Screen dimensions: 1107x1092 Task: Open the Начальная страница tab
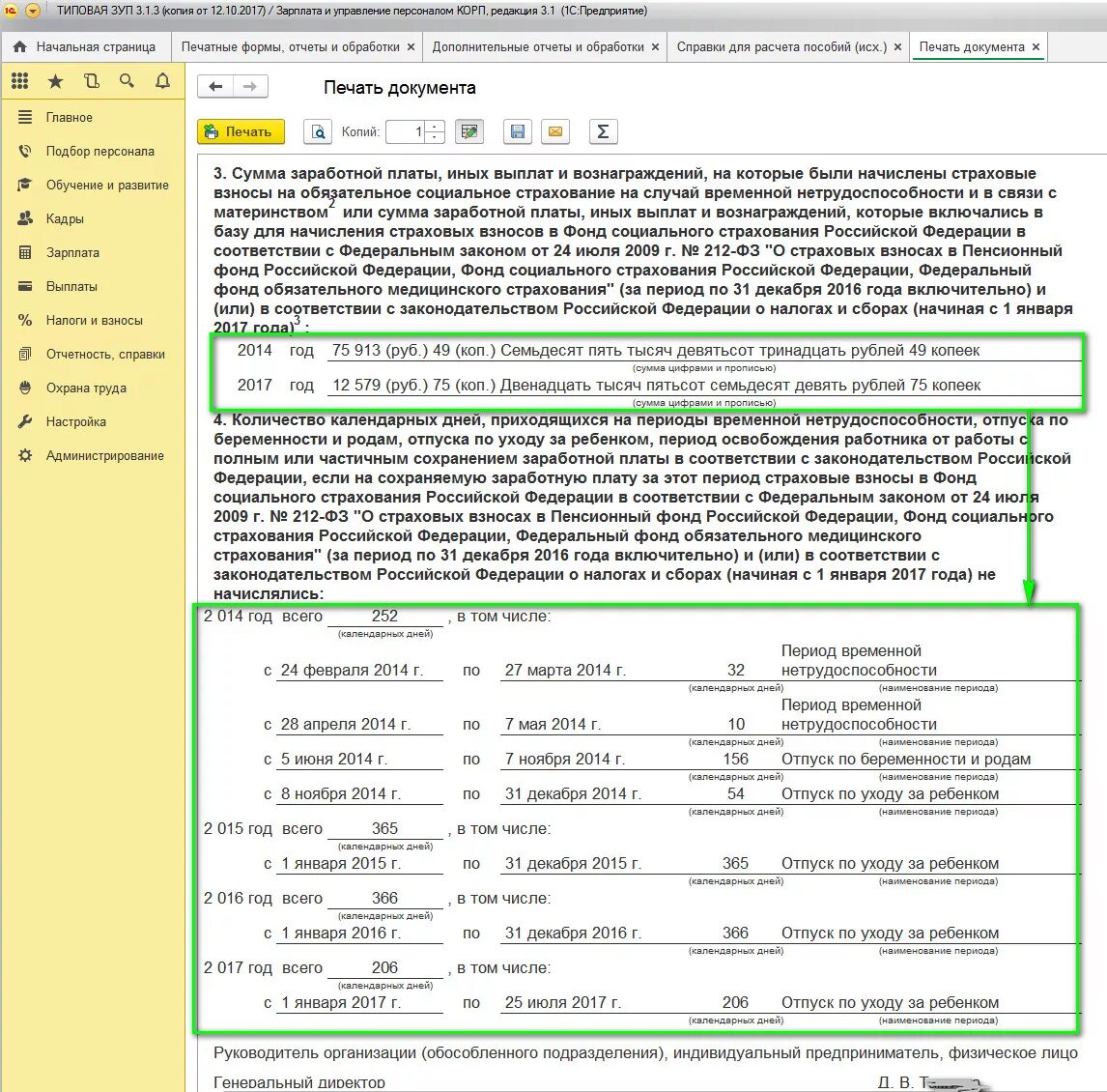tap(85, 46)
